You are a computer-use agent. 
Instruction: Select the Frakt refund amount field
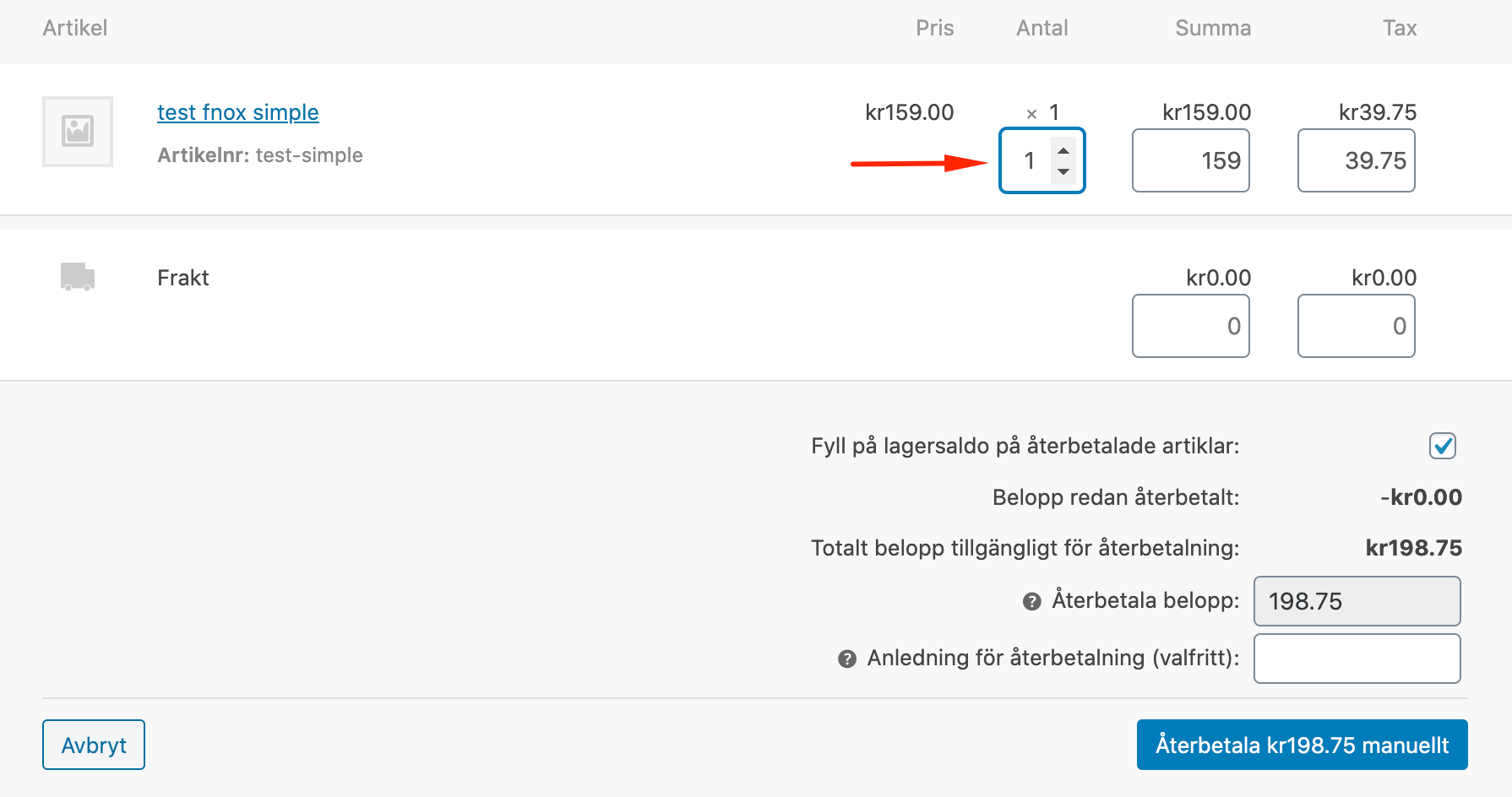(1190, 326)
